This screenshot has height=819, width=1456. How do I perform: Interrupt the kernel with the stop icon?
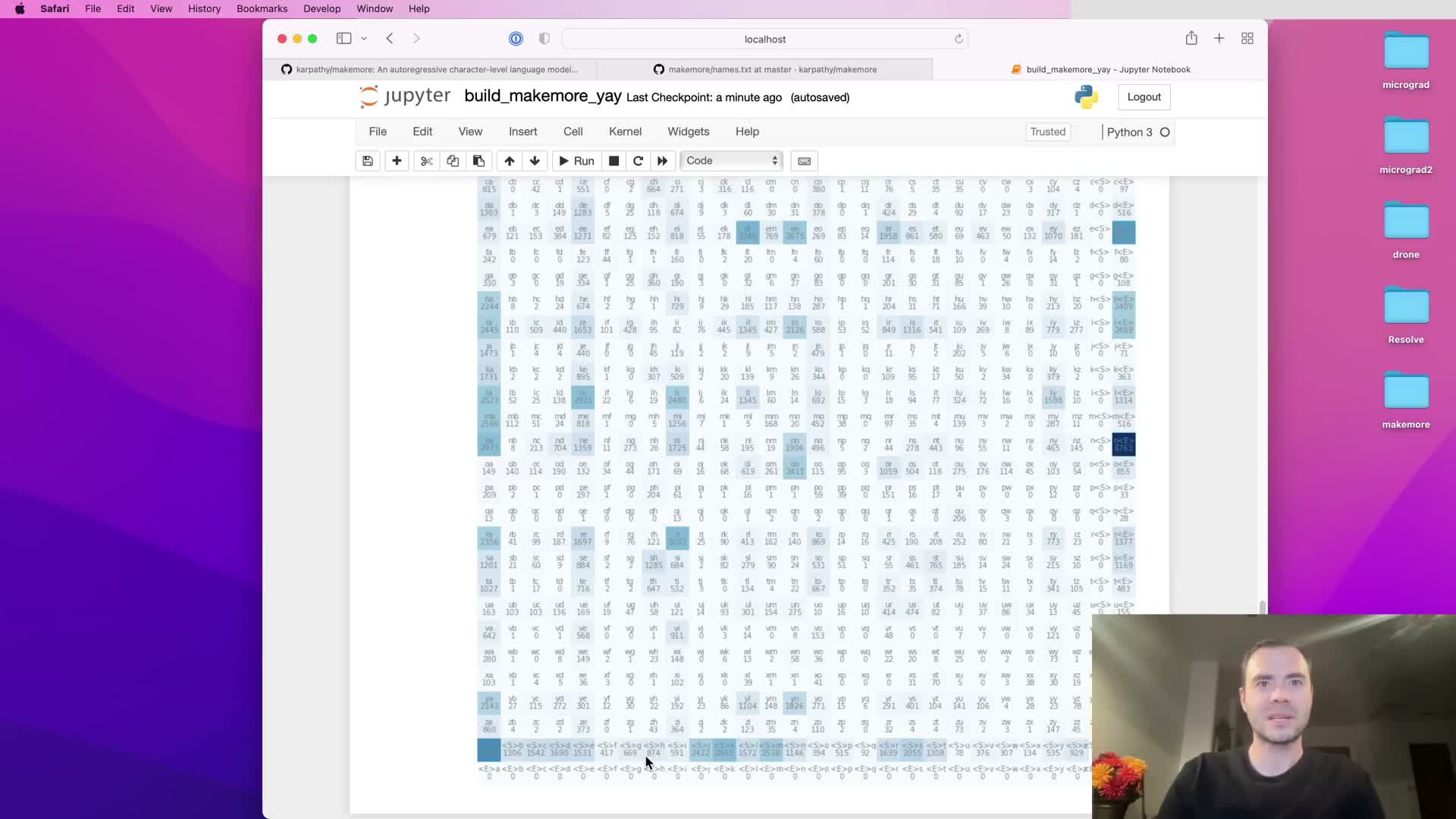click(x=614, y=161)
